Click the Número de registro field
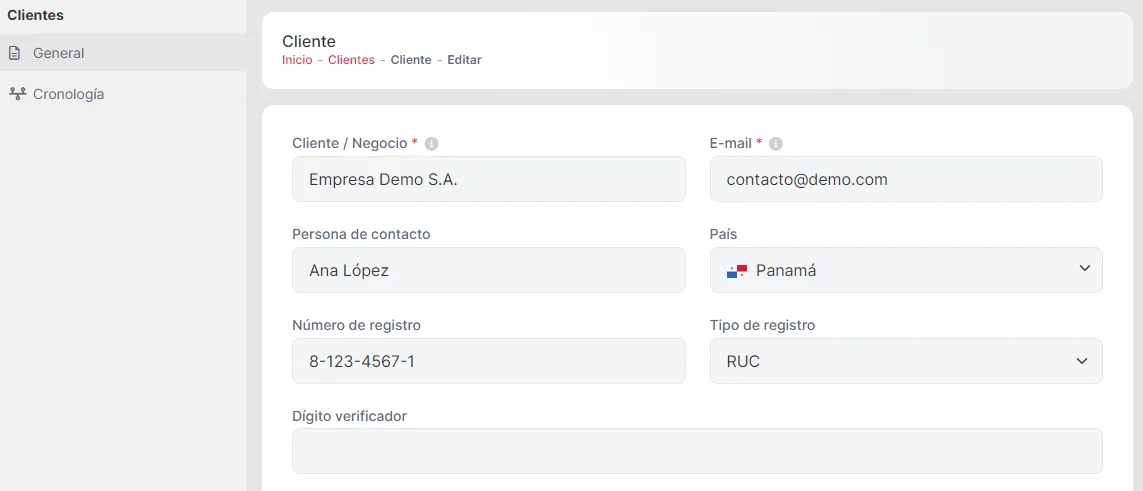The height and width of the screenshot is (491, 1143). pyautogui.click(x=488, y=361)
